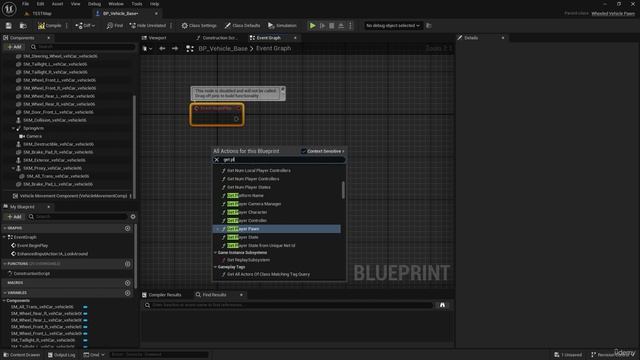The height and width of the screenshot is (360, 640).
Task: Open Event BeginPlay in the My Blueprint list
Action: 32,246
